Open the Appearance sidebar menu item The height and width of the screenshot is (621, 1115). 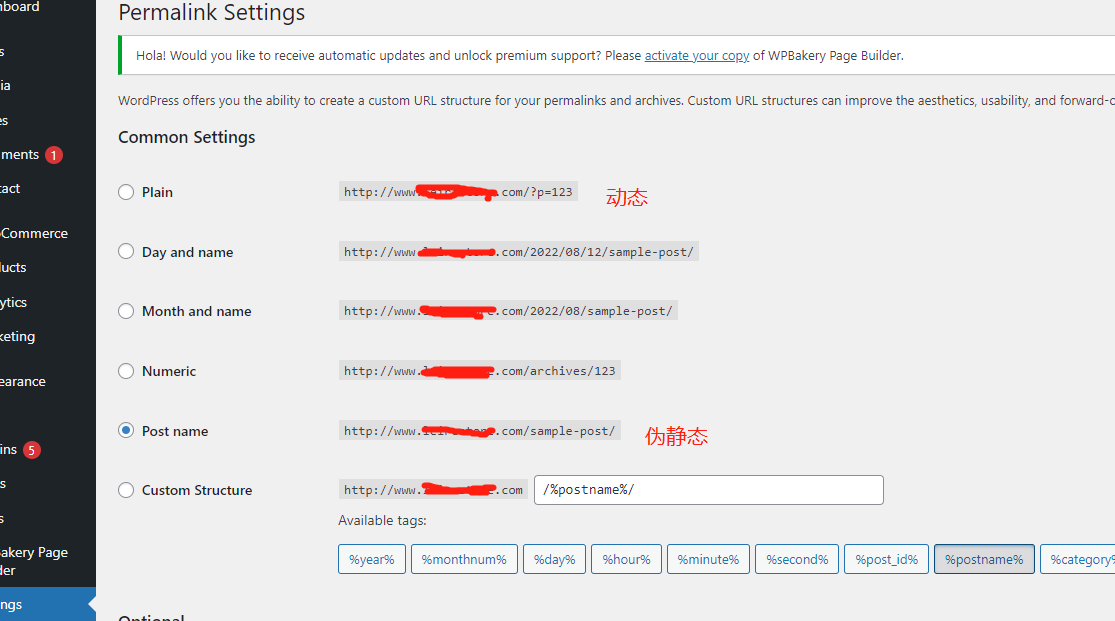(x=23, y=381)
